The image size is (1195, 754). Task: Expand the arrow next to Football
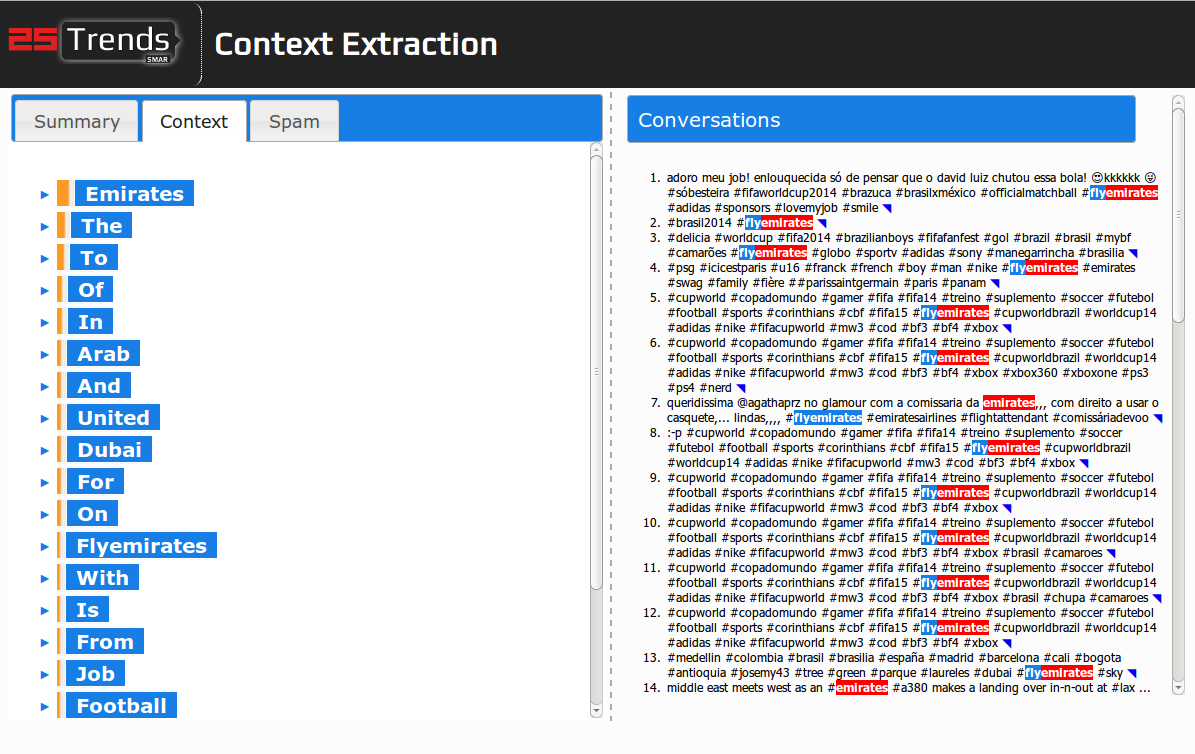[x=44, y=707]
